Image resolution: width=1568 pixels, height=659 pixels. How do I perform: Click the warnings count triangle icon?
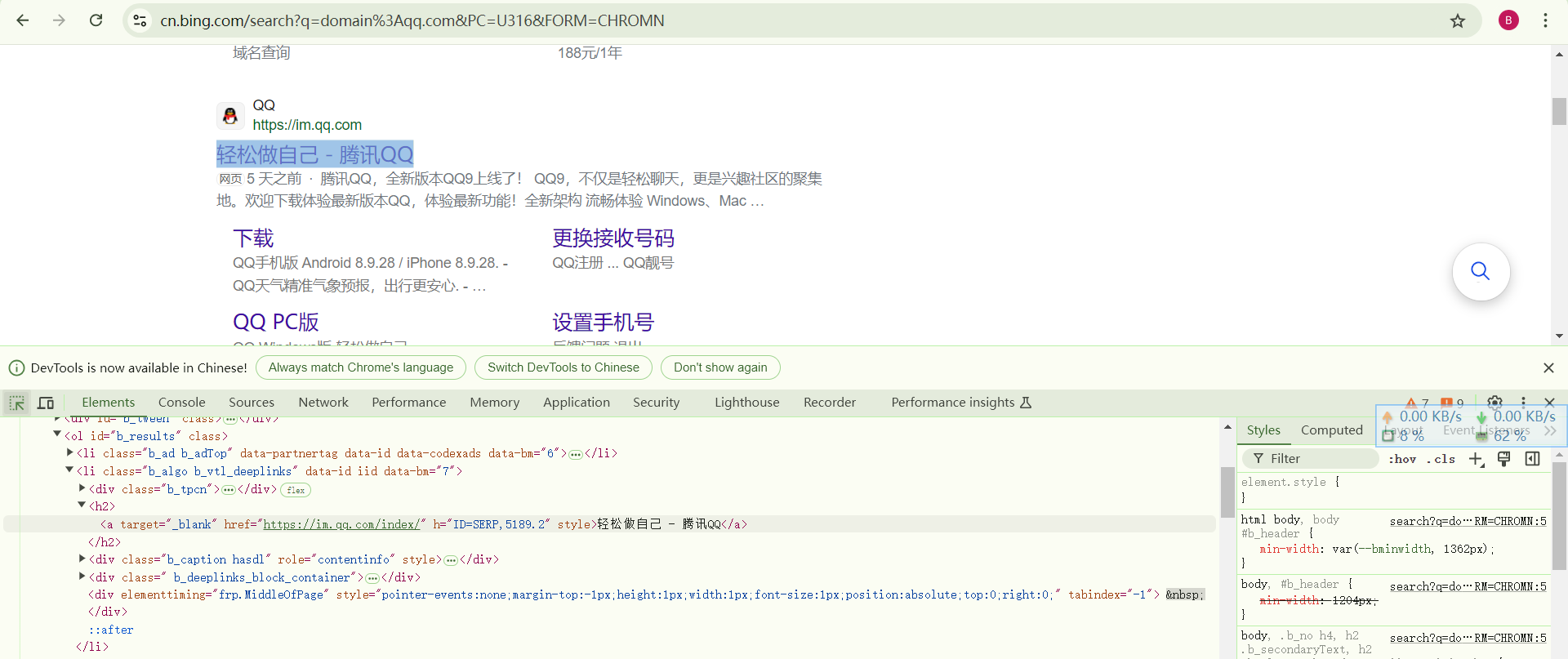click(x=1411, y=403)
